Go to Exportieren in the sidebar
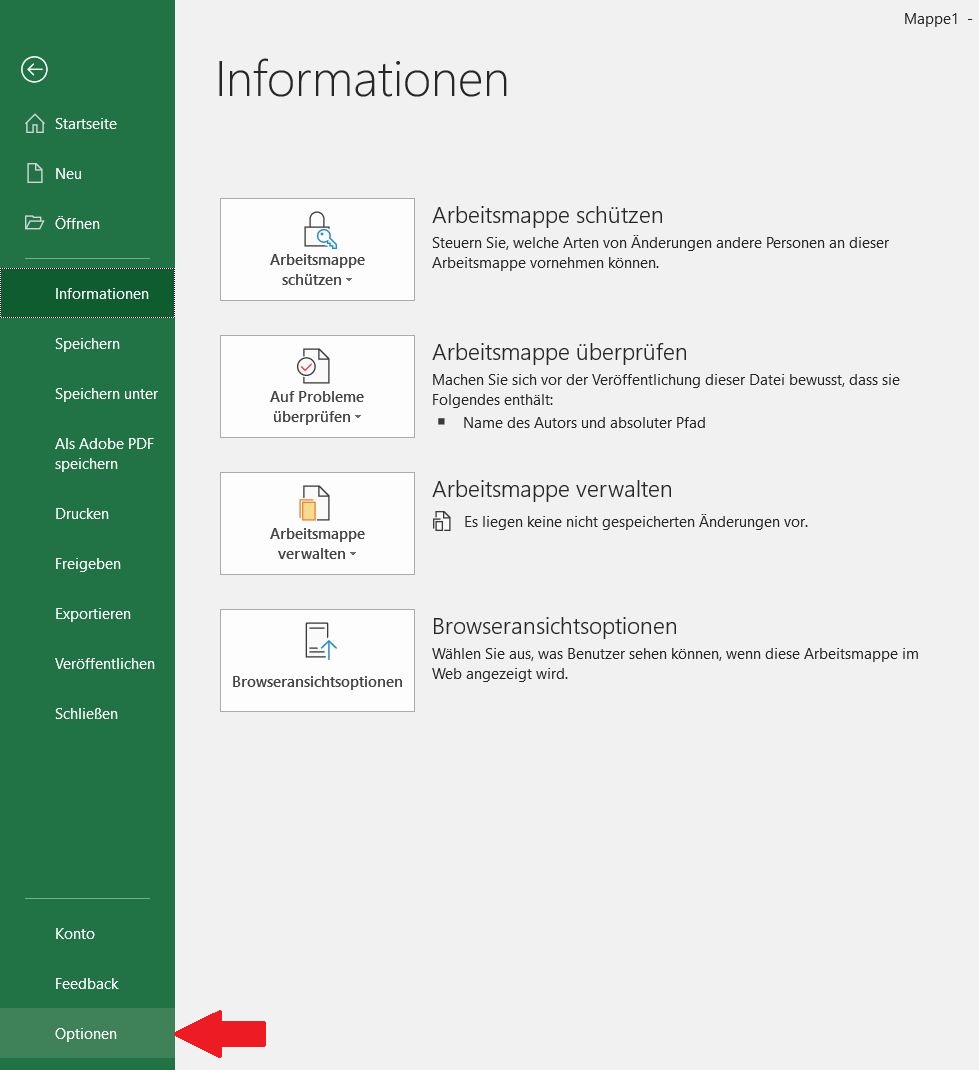The height and width of the screenshot is (1070, 979). pos(93,614)
